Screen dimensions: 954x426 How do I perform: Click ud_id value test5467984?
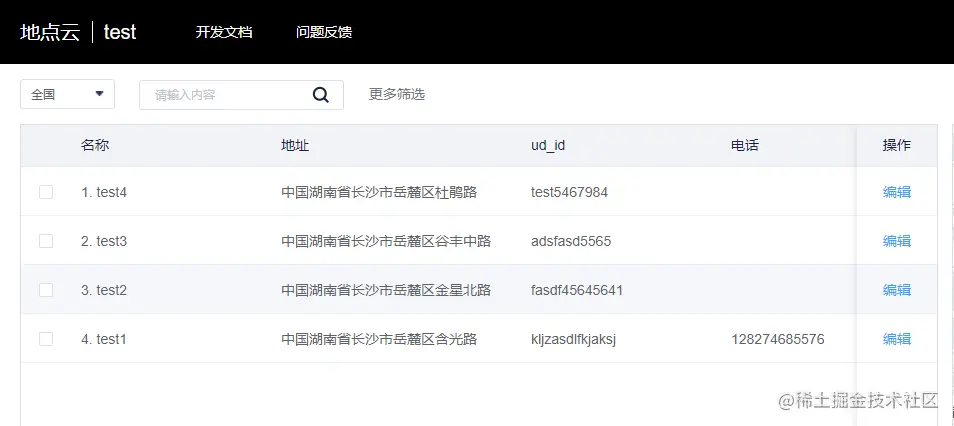pyautogui.click(x=569, y=192)
